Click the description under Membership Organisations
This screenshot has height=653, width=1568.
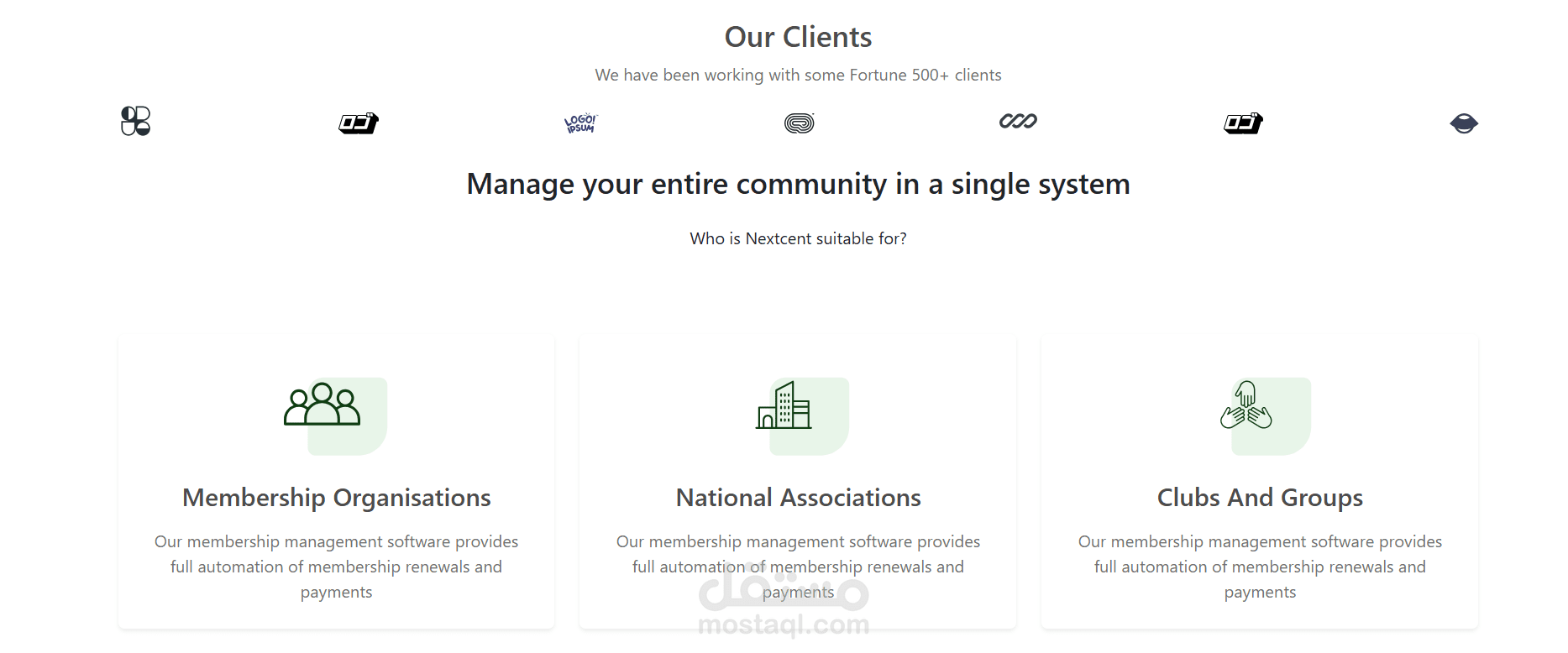click(x=336, y=567)
